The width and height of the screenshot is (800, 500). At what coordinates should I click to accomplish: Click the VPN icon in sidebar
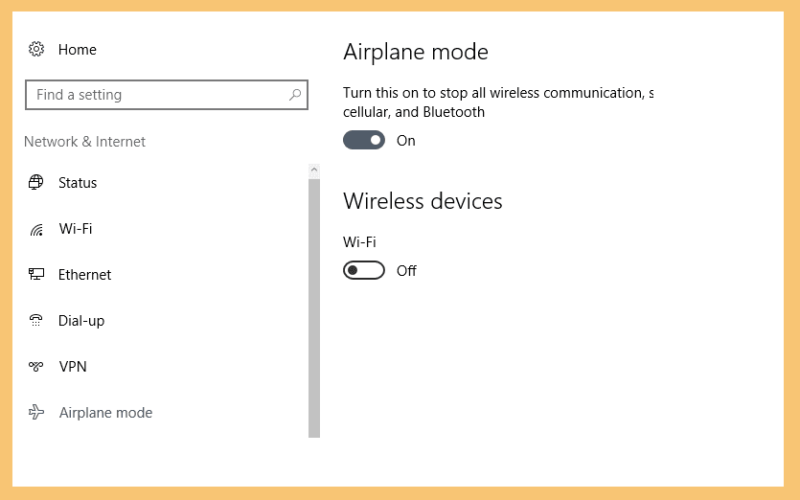coord(36,366)
